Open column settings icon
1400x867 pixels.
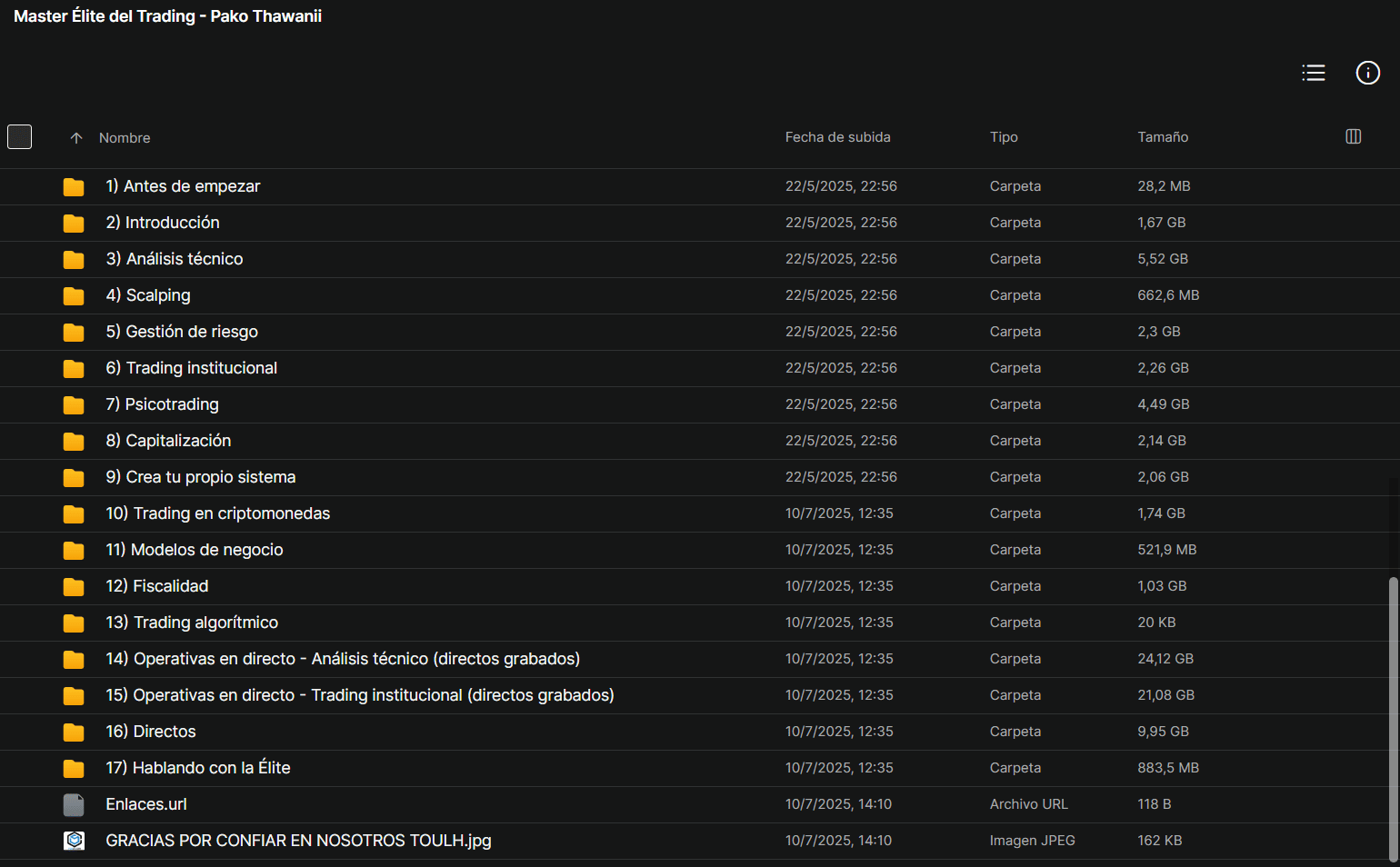pos(1354,136)
